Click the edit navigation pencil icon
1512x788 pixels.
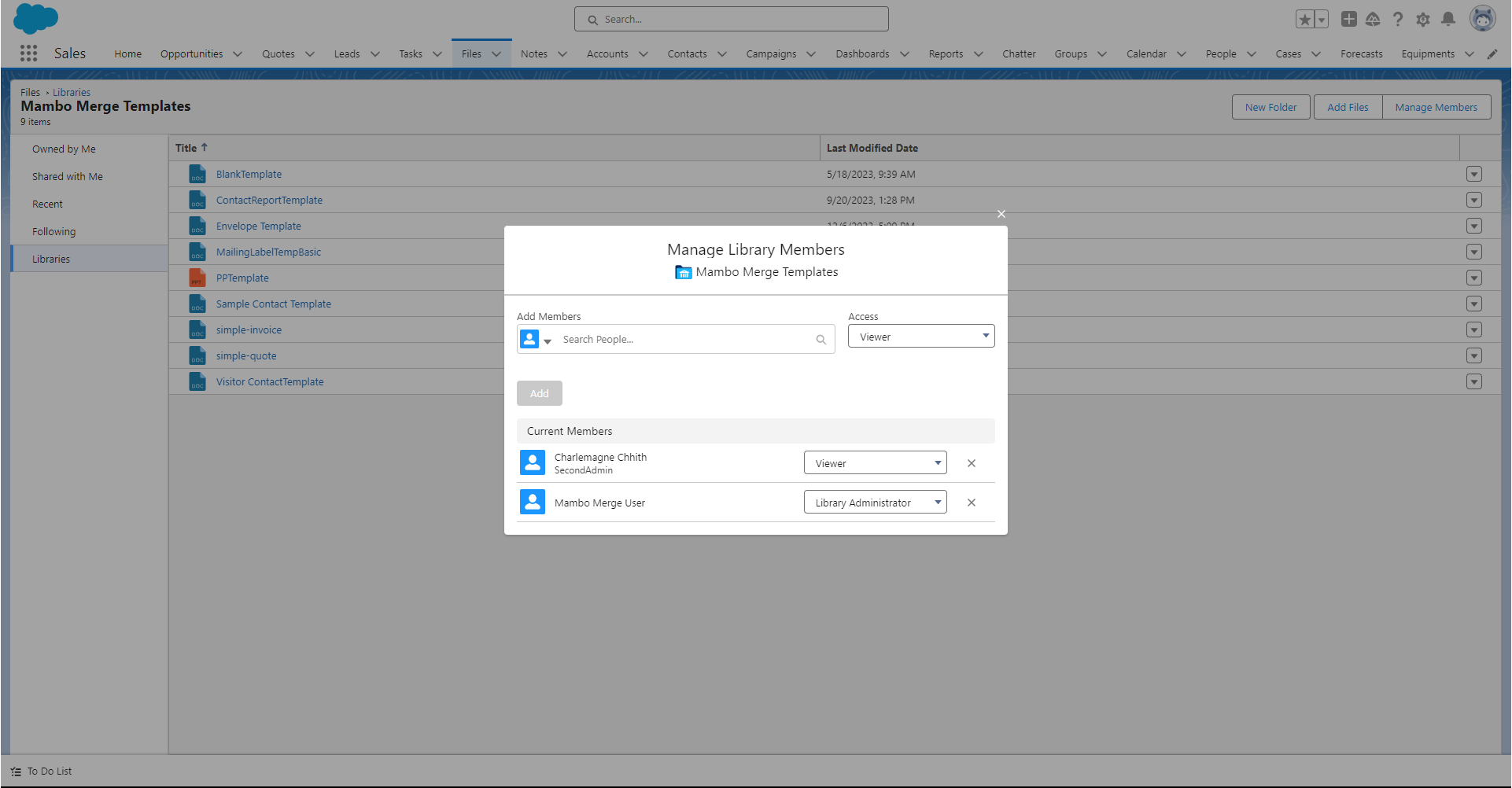pos(1492,54)
